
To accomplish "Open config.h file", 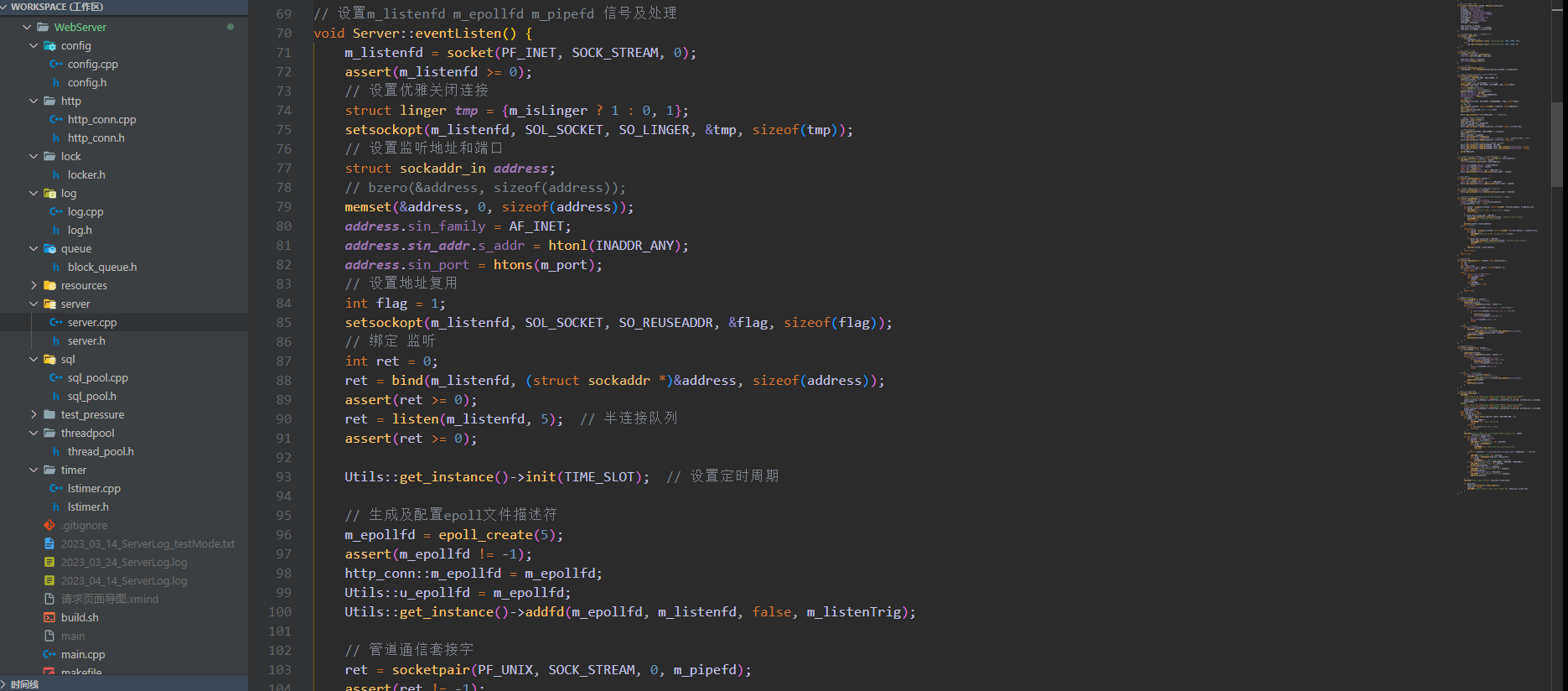I will [x=87, y=82].
